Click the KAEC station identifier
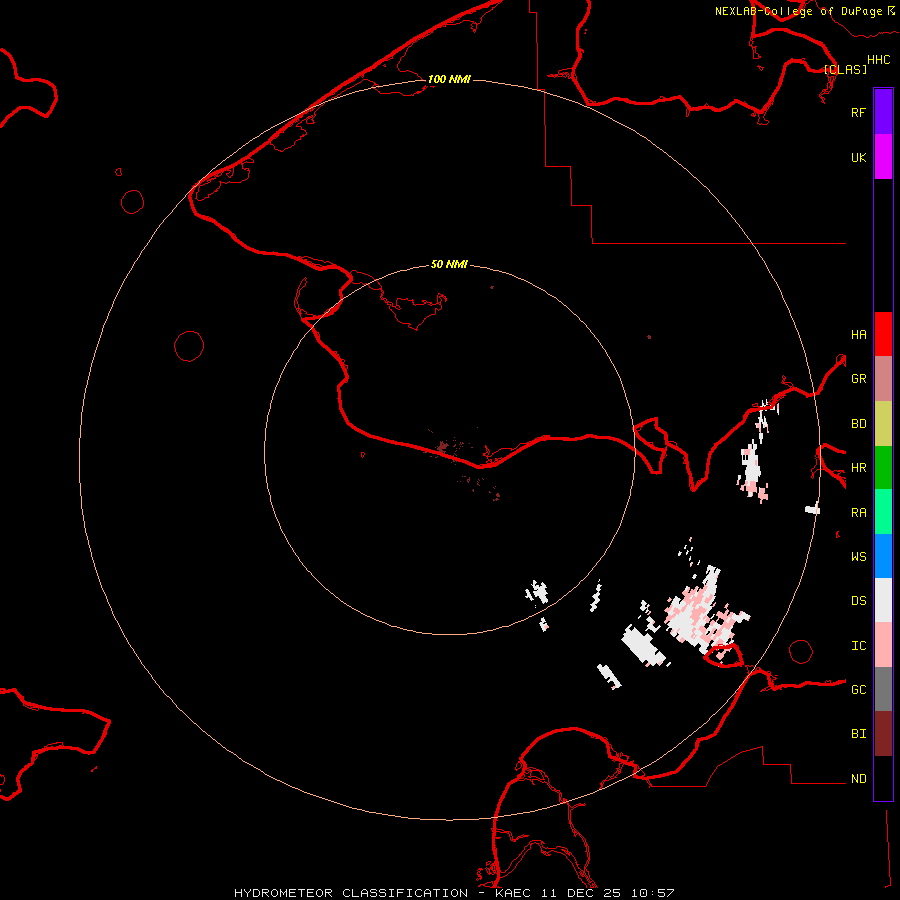Viewport: 900px width, 900px height. pyautogui.click(x=513, y=893)
